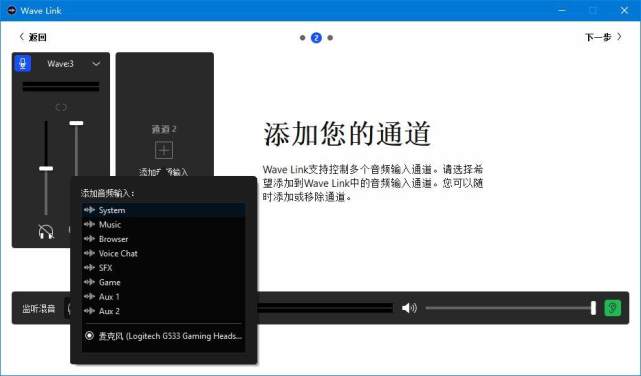Viewport: 641px width, 376px height.
Task: Proceed with the 下一步 button
Action: (603, 37)
